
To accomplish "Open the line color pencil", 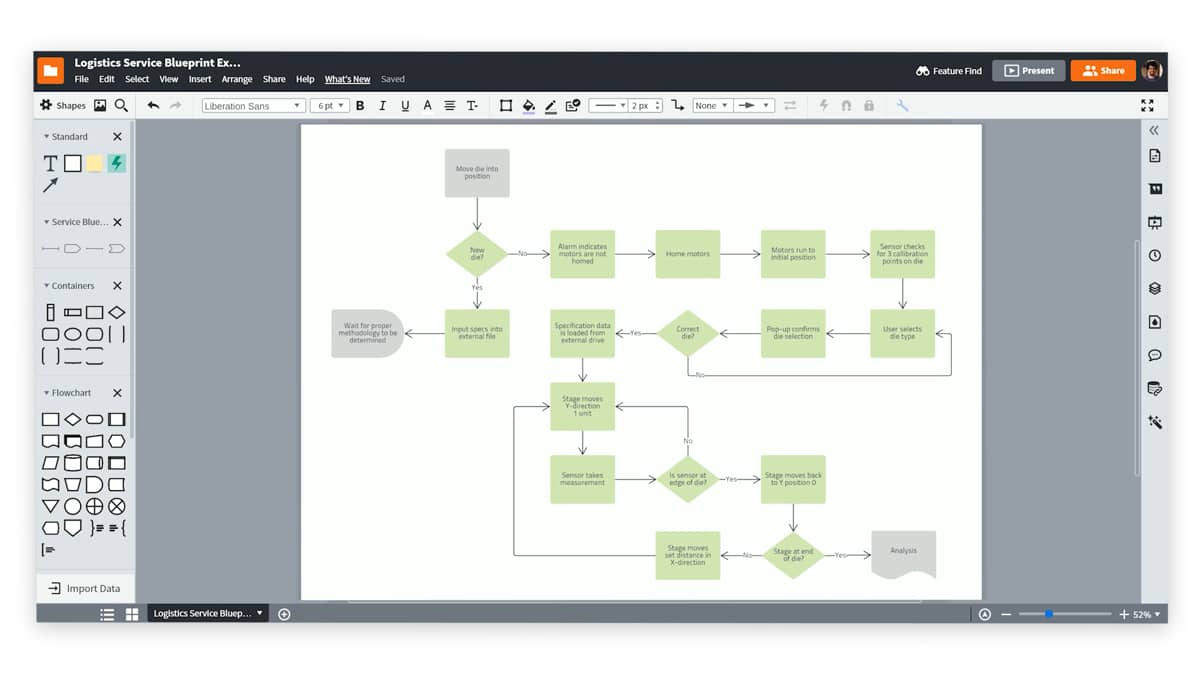I will 550,105.
